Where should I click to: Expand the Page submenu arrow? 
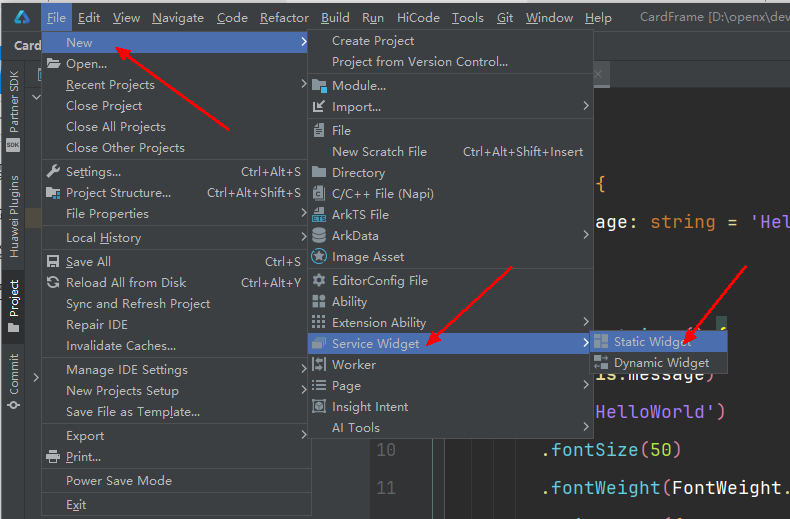(x=585, y=384)
